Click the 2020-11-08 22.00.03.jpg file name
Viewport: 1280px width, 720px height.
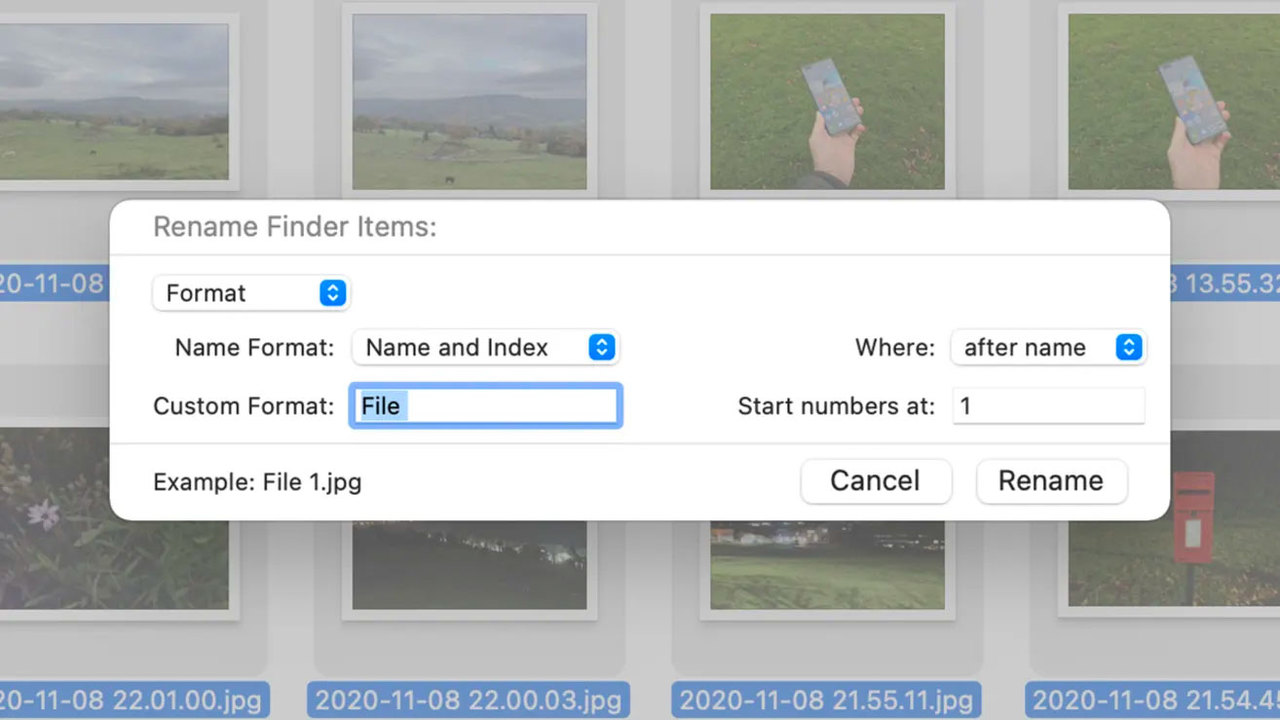469,699
